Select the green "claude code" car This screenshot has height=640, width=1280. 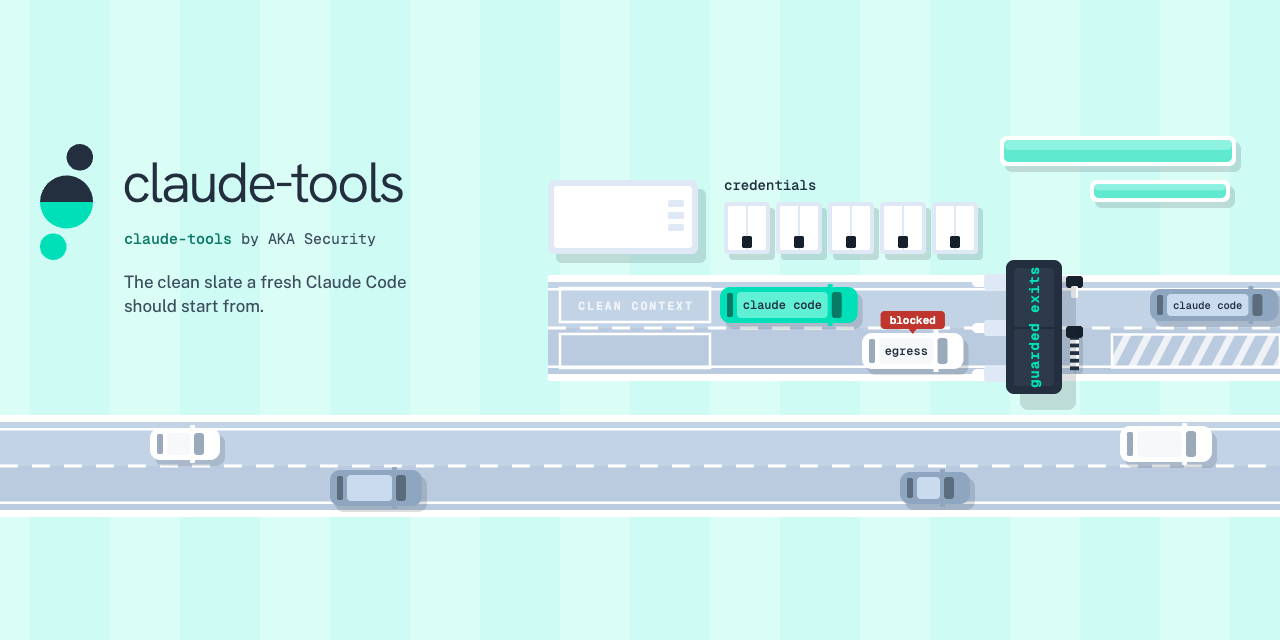coord(788,305)
